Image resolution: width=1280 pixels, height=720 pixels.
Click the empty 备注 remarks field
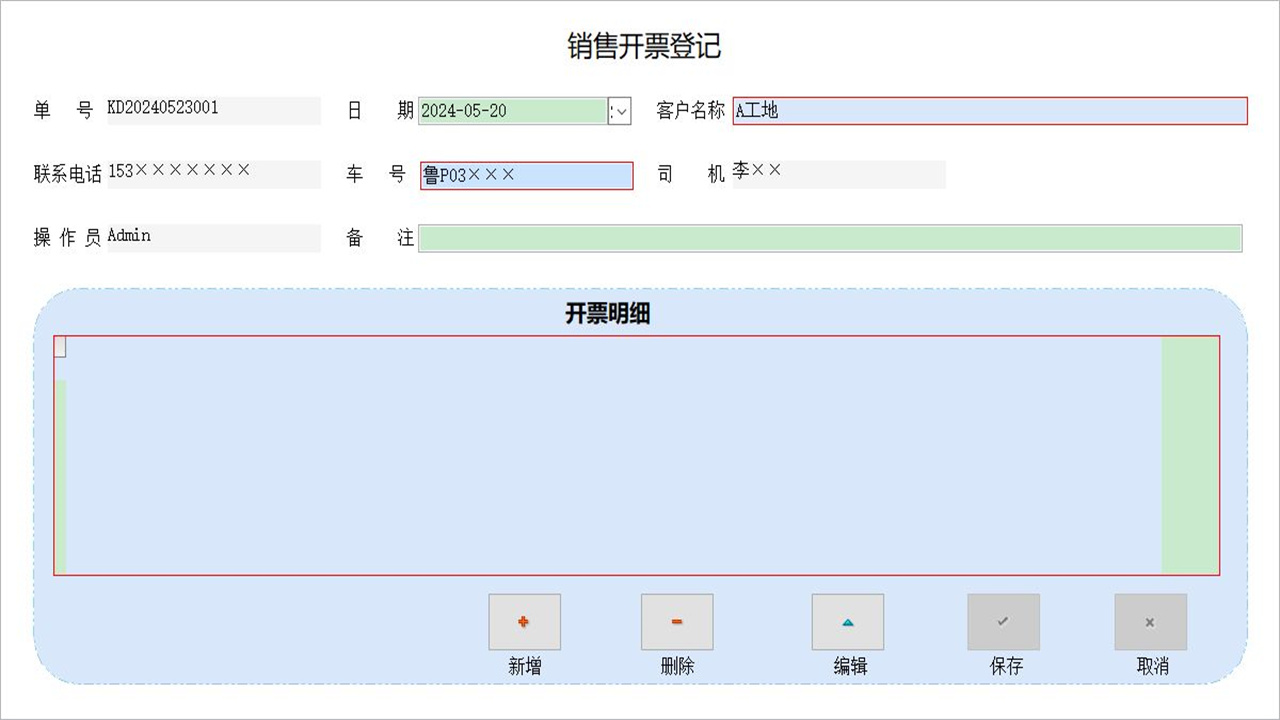click(x=830, y=239)
